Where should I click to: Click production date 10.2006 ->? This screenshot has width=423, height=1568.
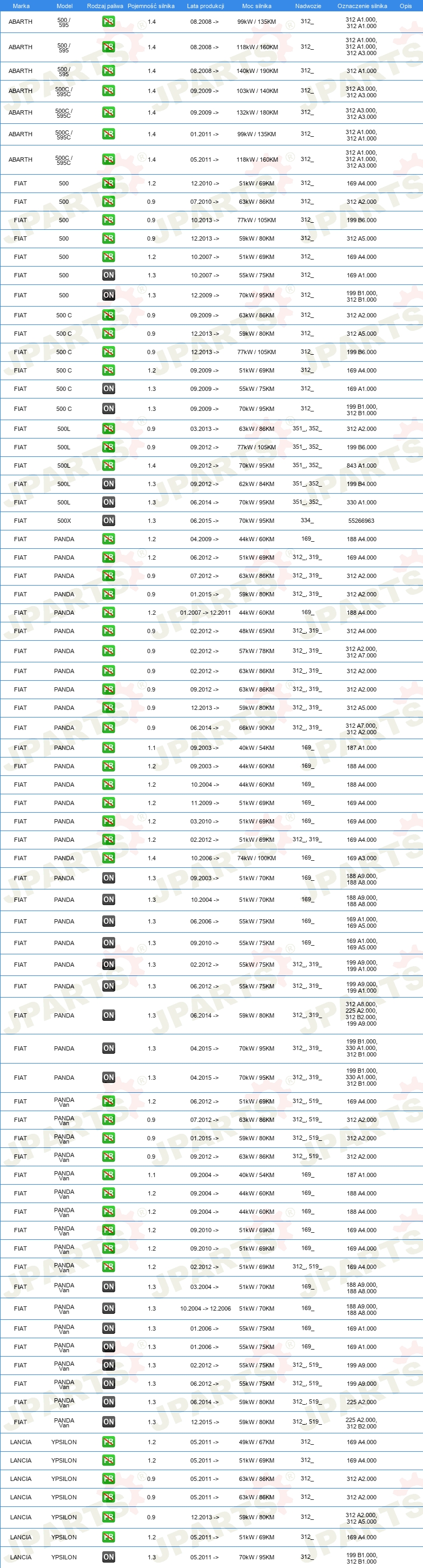coord(205,858)
